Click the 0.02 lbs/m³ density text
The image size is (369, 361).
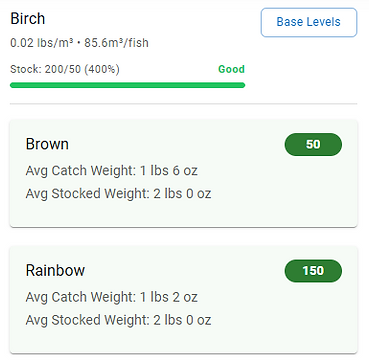pos(42,43)
